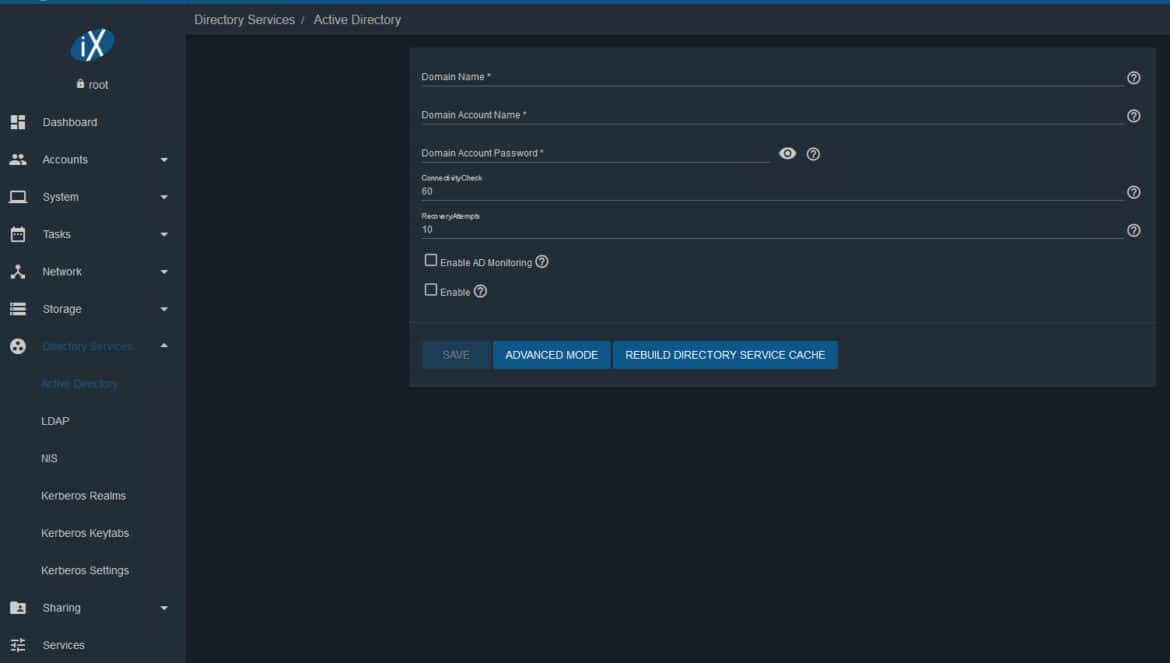Select Active Directory in the sidebar
This screenshot has width=1170, height=663.
tap(79, 384)
